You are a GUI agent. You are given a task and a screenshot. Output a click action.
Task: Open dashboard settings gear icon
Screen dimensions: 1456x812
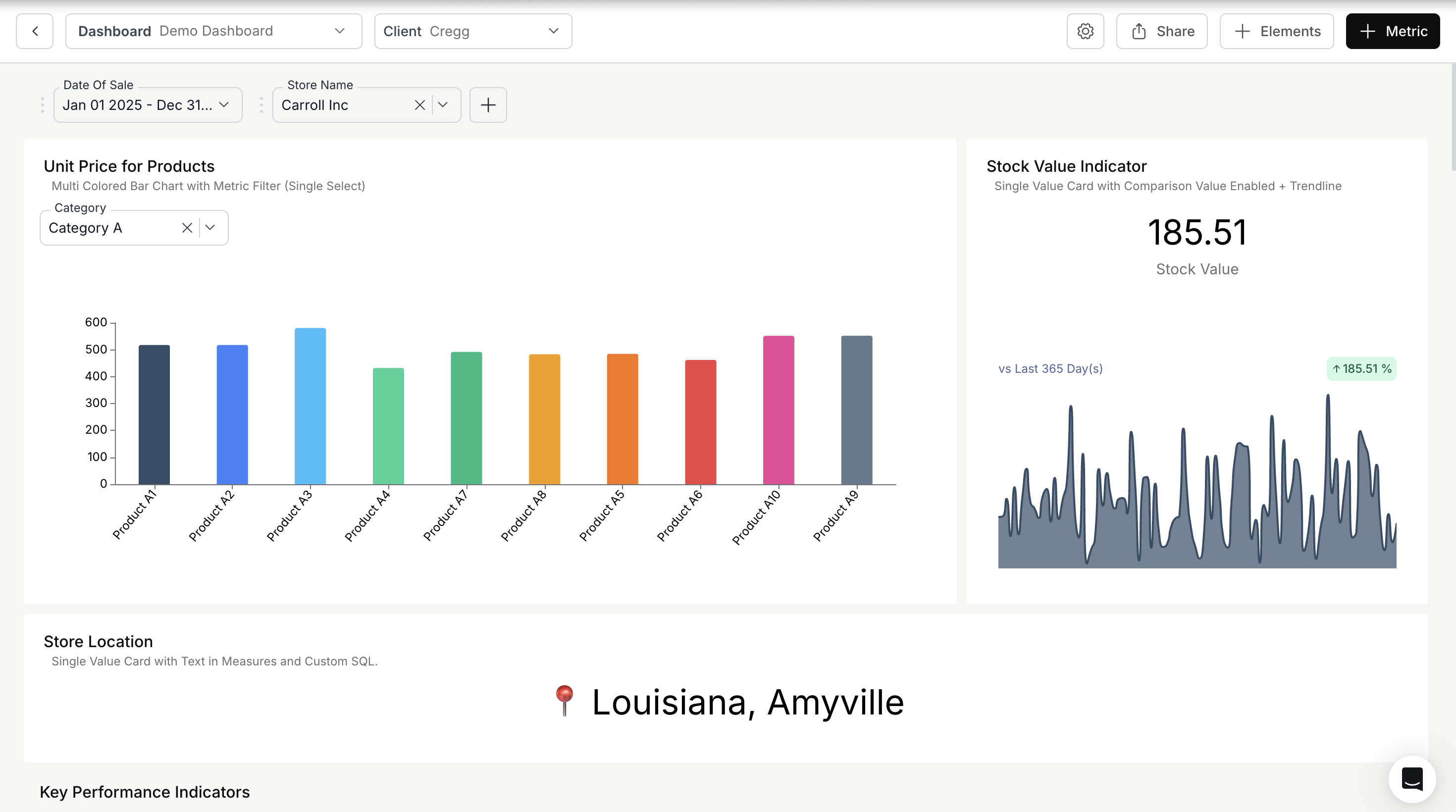point(1085,31)
